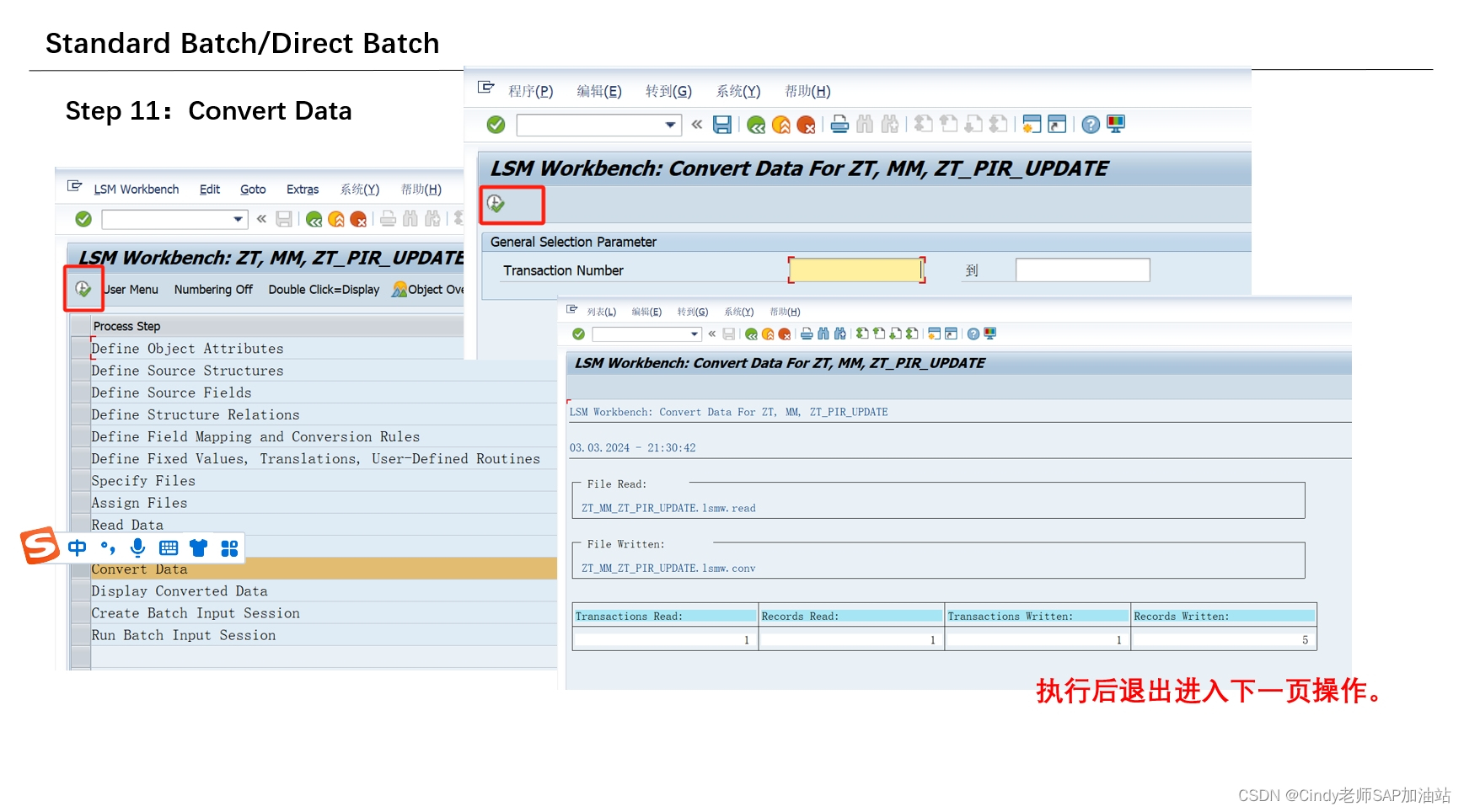Toggle Numbering Off in the workbench toolbar

[x=213, y=290]
